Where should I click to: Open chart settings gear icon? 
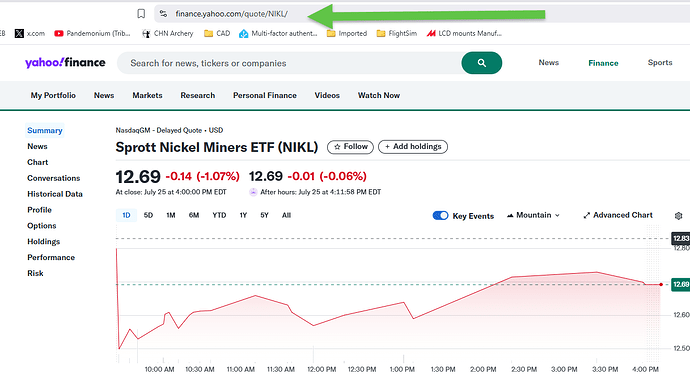[678, 216]
